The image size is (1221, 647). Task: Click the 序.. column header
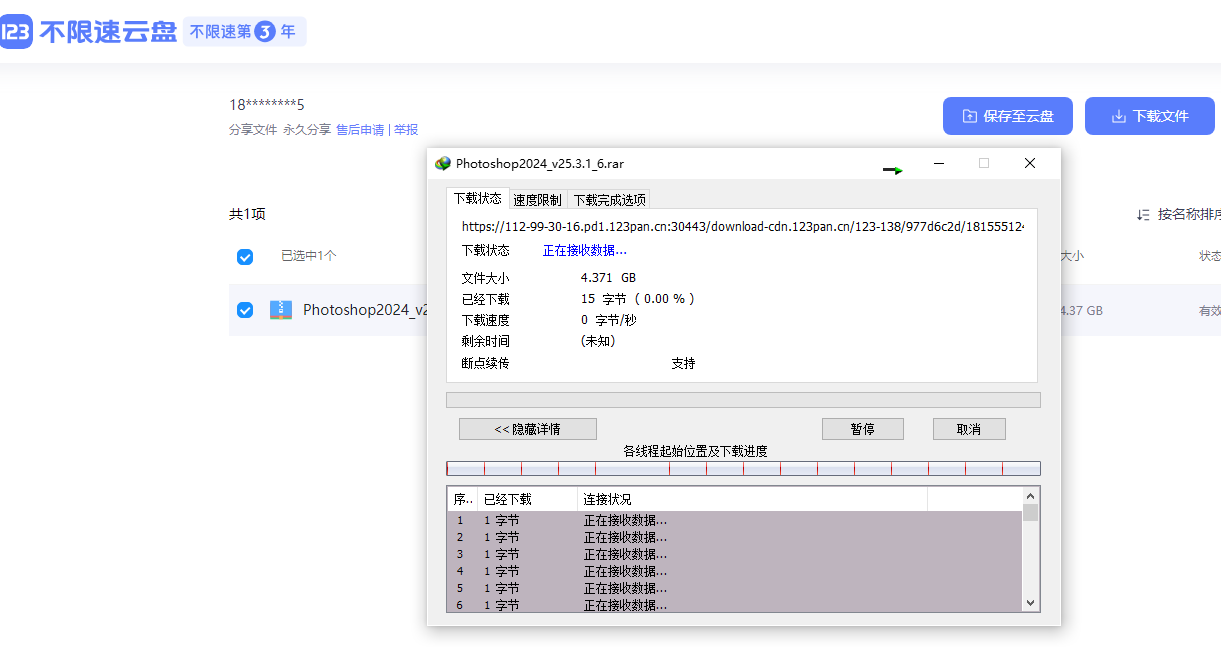(462, 499)
